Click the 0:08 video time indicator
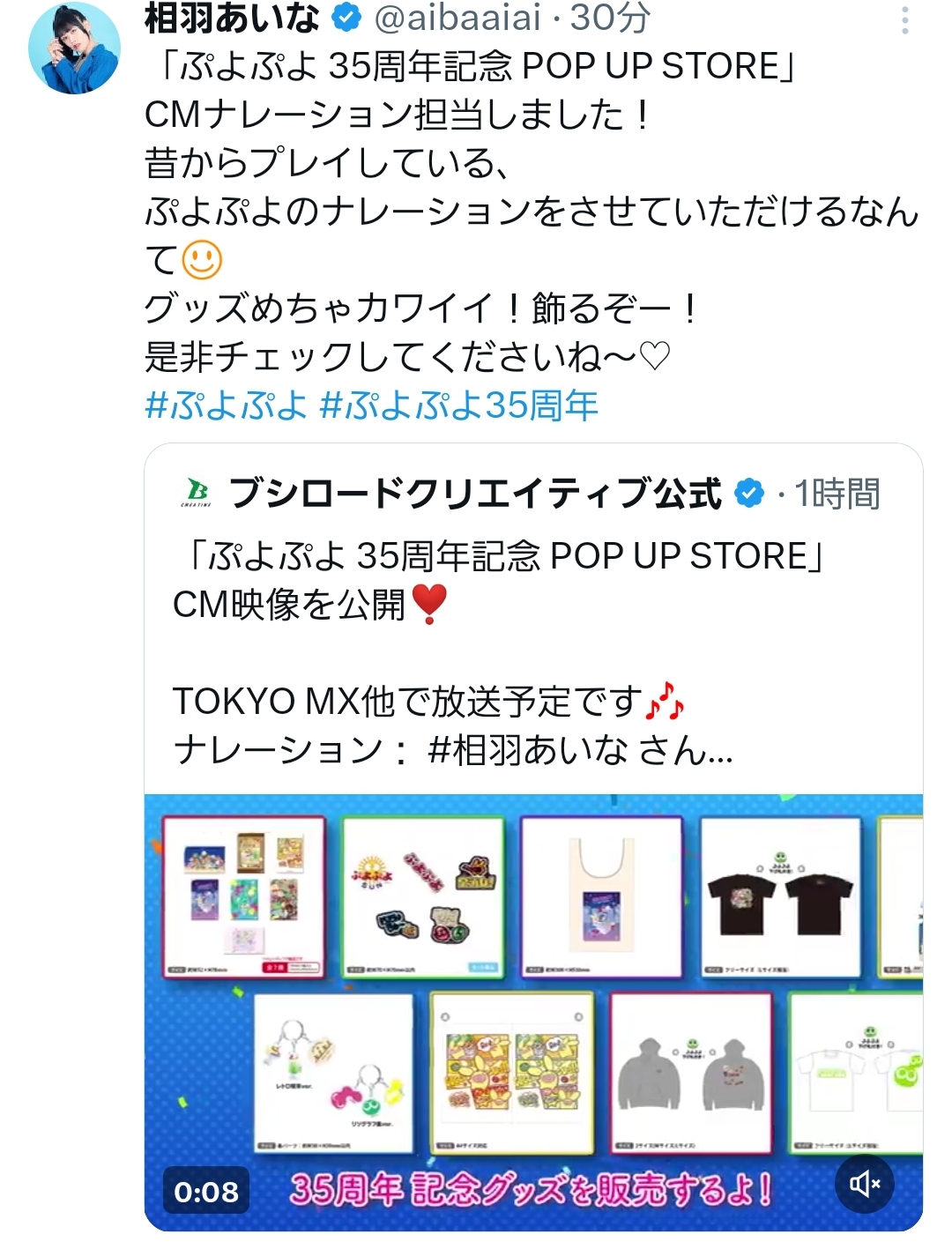Viewport: 952px width, 1249px height. coord(206,1192)
